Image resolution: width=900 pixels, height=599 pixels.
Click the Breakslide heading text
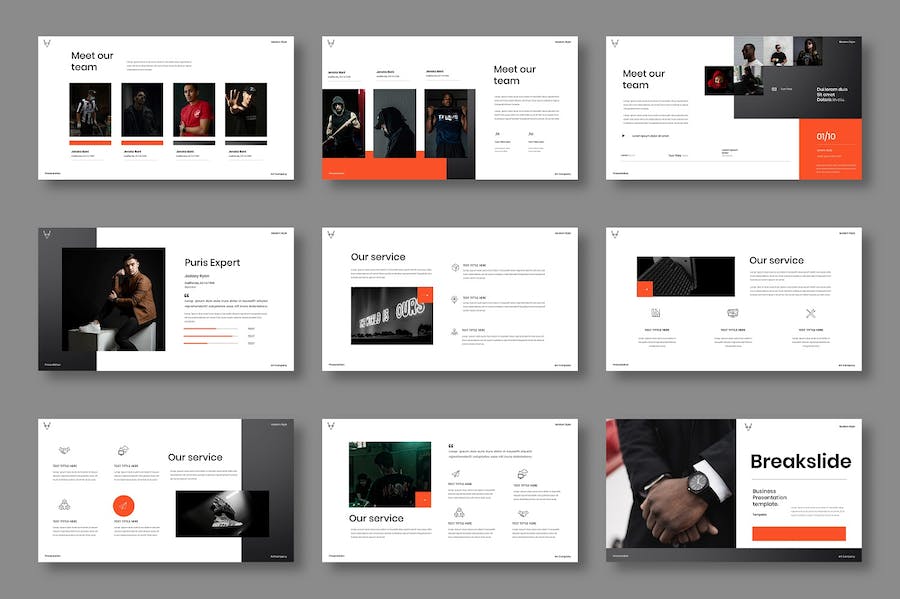[x=800, y=461]
